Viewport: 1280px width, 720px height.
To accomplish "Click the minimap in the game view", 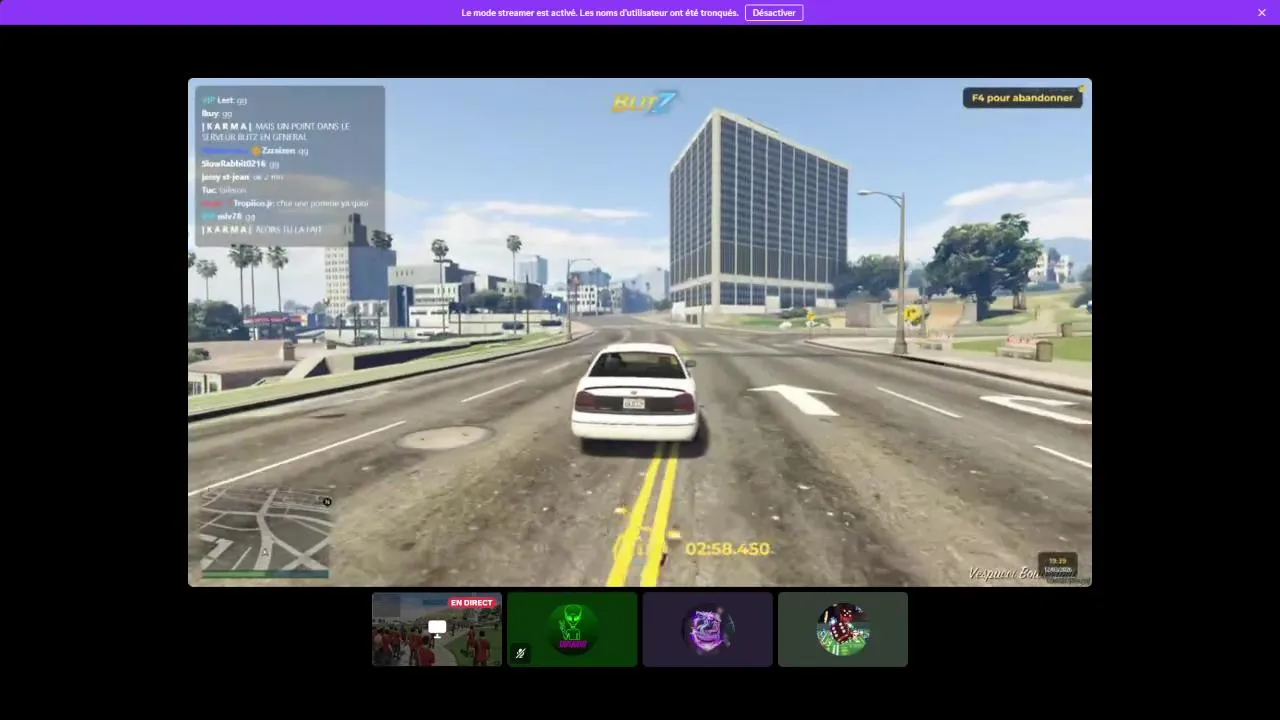I will (x=265, y=532).
